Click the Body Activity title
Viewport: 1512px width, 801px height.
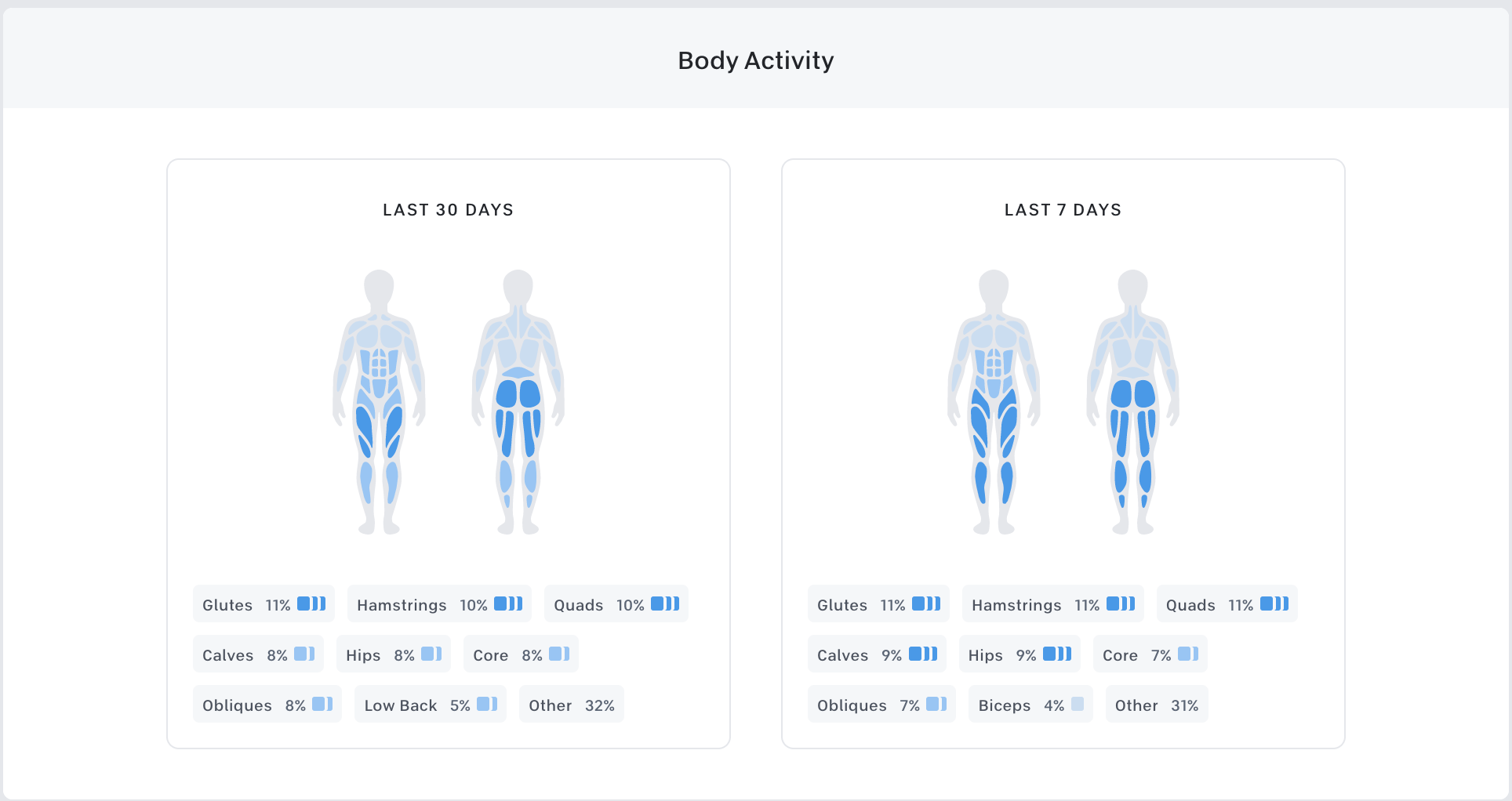755,60
